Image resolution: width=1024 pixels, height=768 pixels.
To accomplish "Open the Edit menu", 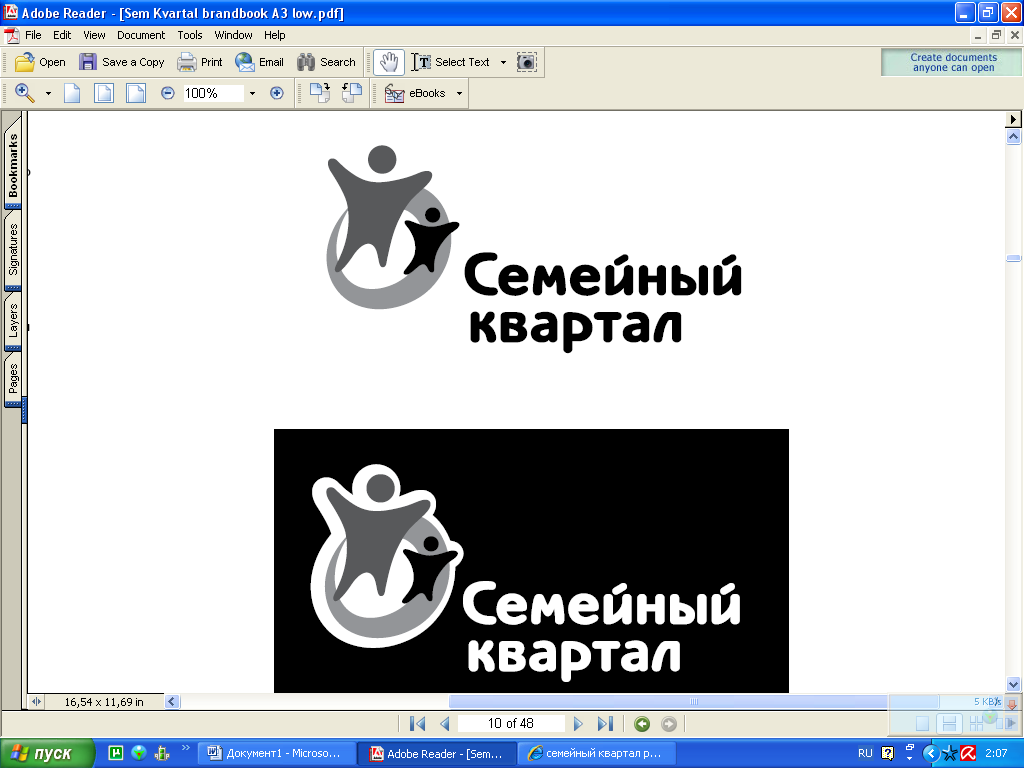I will [62, 35].
